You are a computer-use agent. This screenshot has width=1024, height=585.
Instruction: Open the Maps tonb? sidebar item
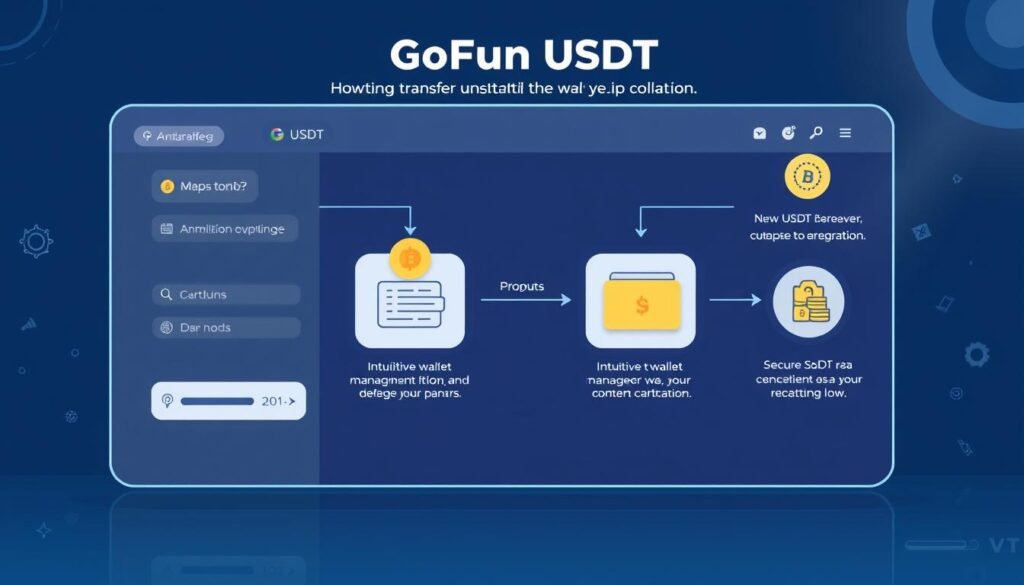[x=205, y=187]
